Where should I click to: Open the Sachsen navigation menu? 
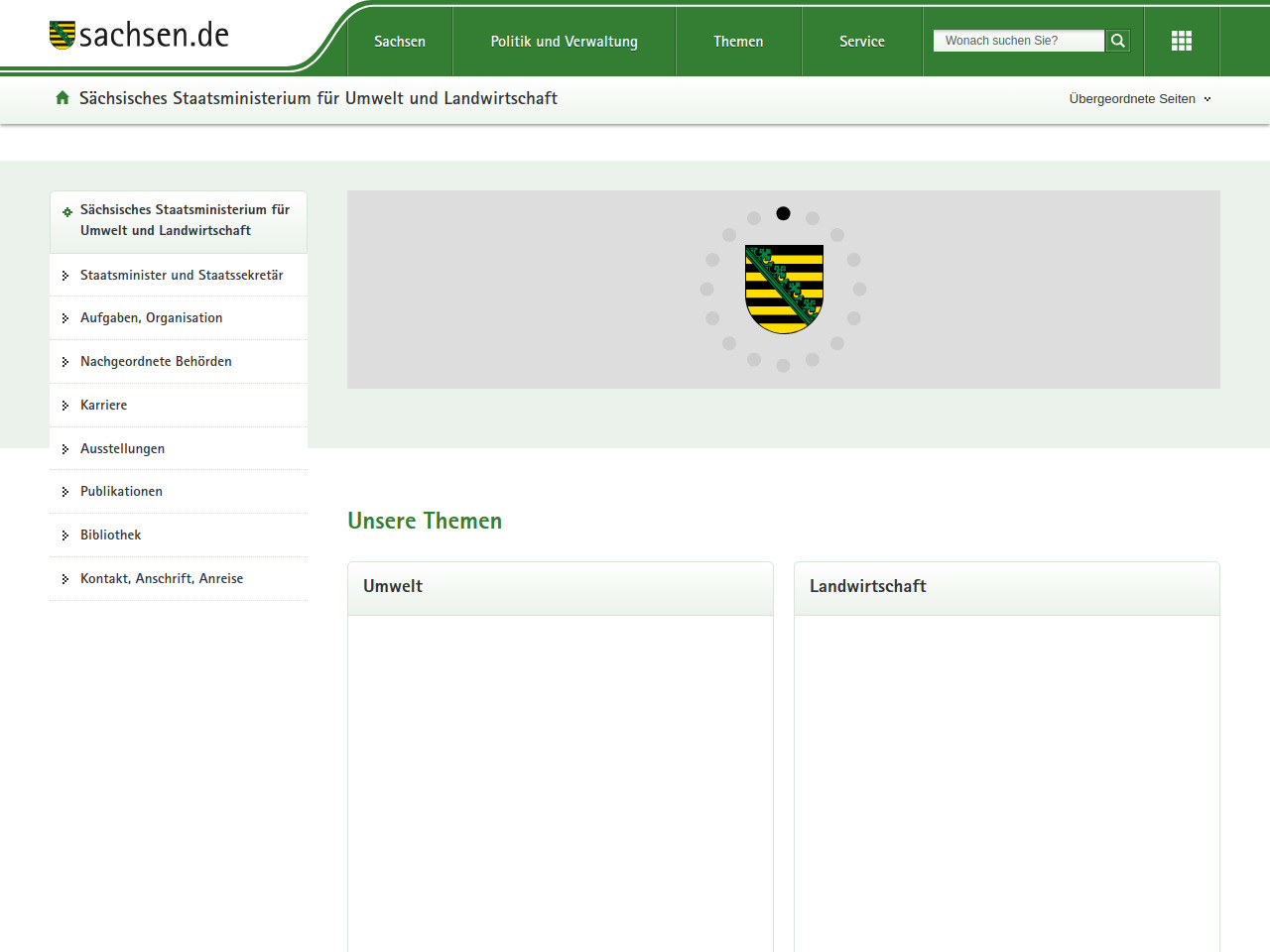(400, 42)
